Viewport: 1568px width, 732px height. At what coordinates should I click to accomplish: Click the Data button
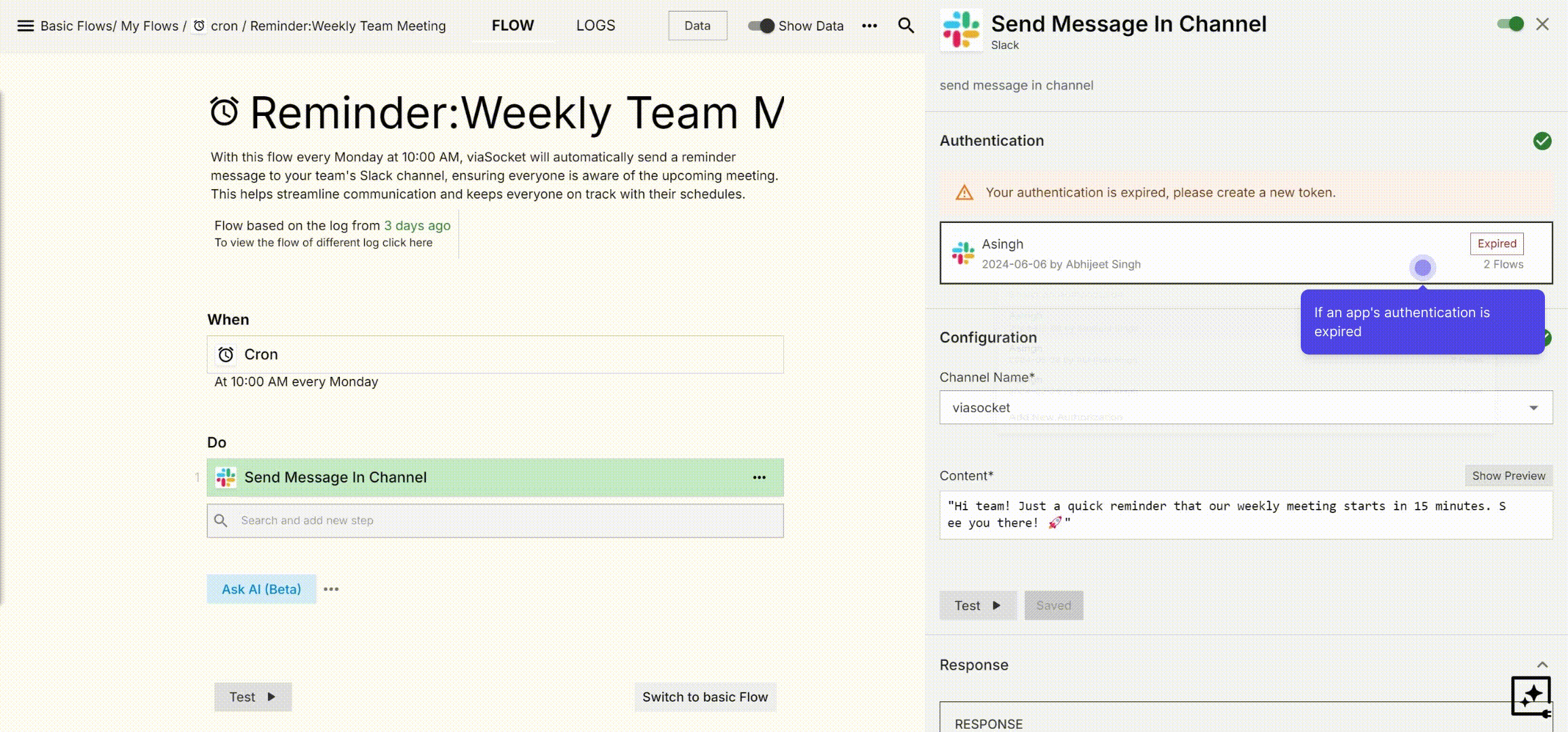[x=697, y=26]
